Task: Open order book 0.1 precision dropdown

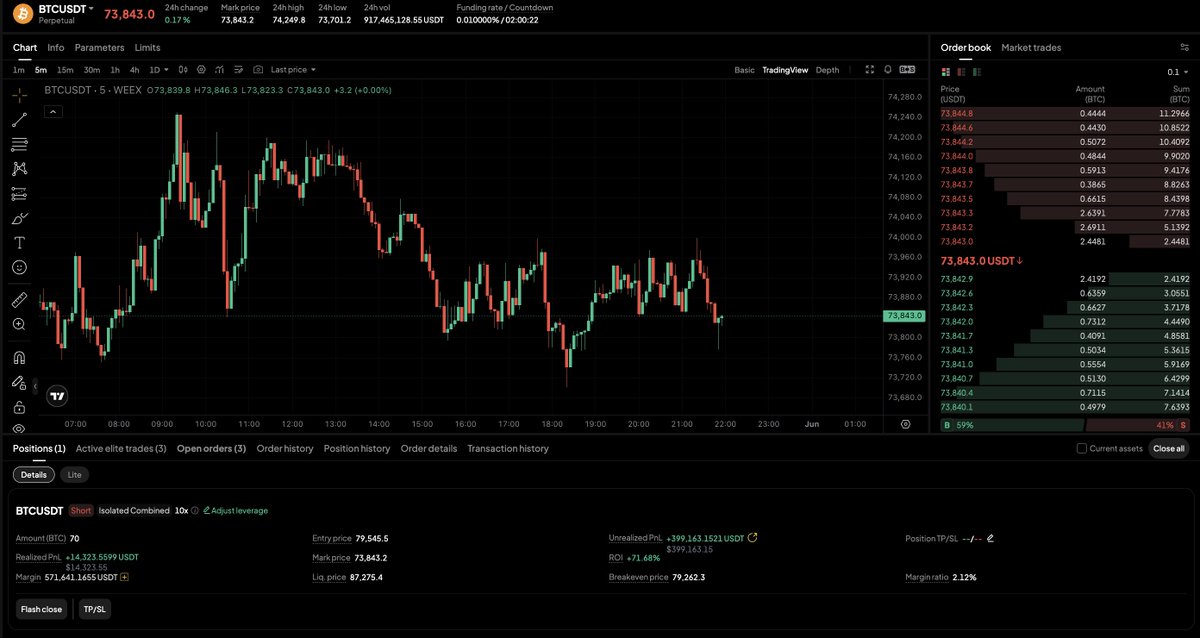Action: tap(1178, 72)
